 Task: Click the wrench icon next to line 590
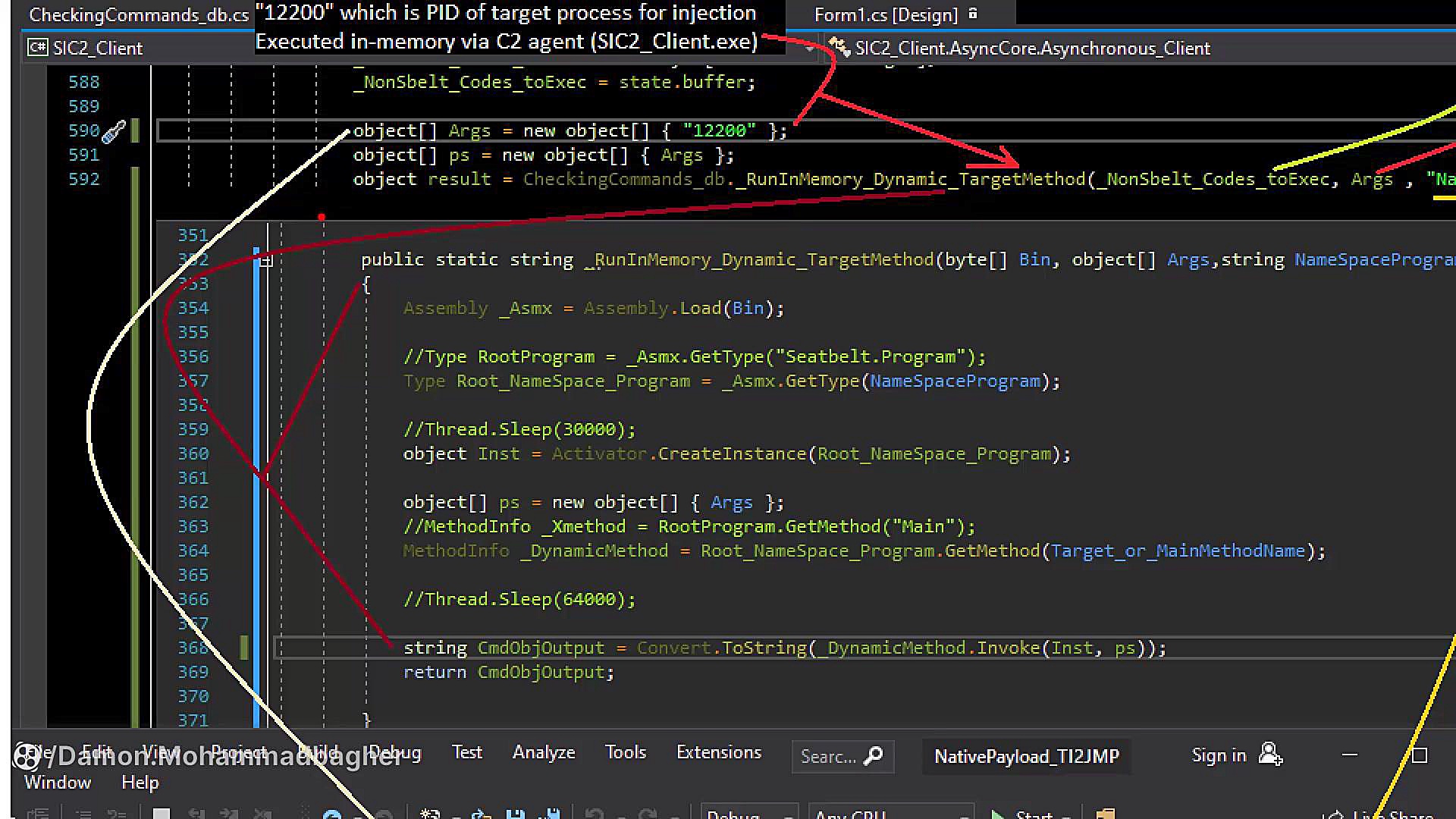click(x=114, y=130)
